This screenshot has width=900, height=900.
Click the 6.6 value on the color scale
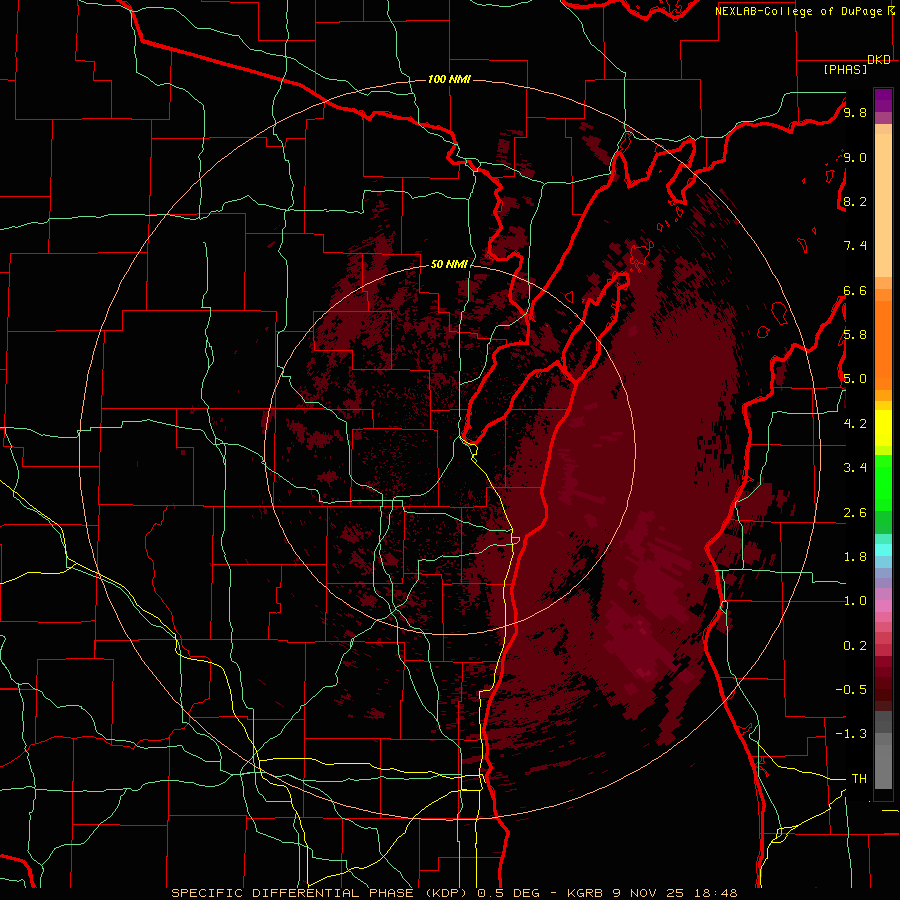point(855,290)
